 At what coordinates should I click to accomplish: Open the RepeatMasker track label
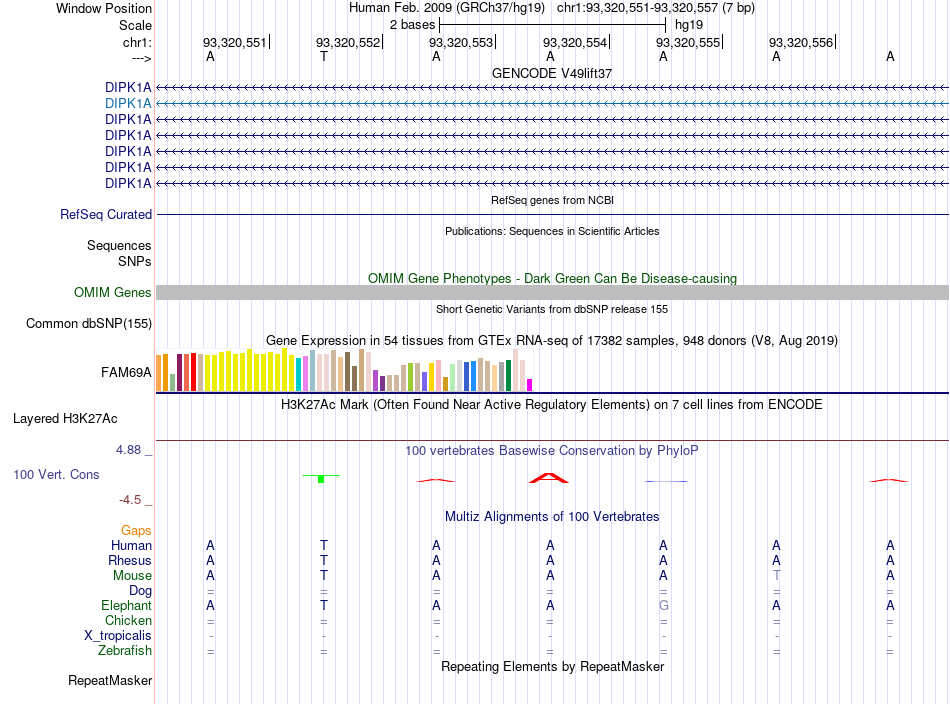[110, 681]
